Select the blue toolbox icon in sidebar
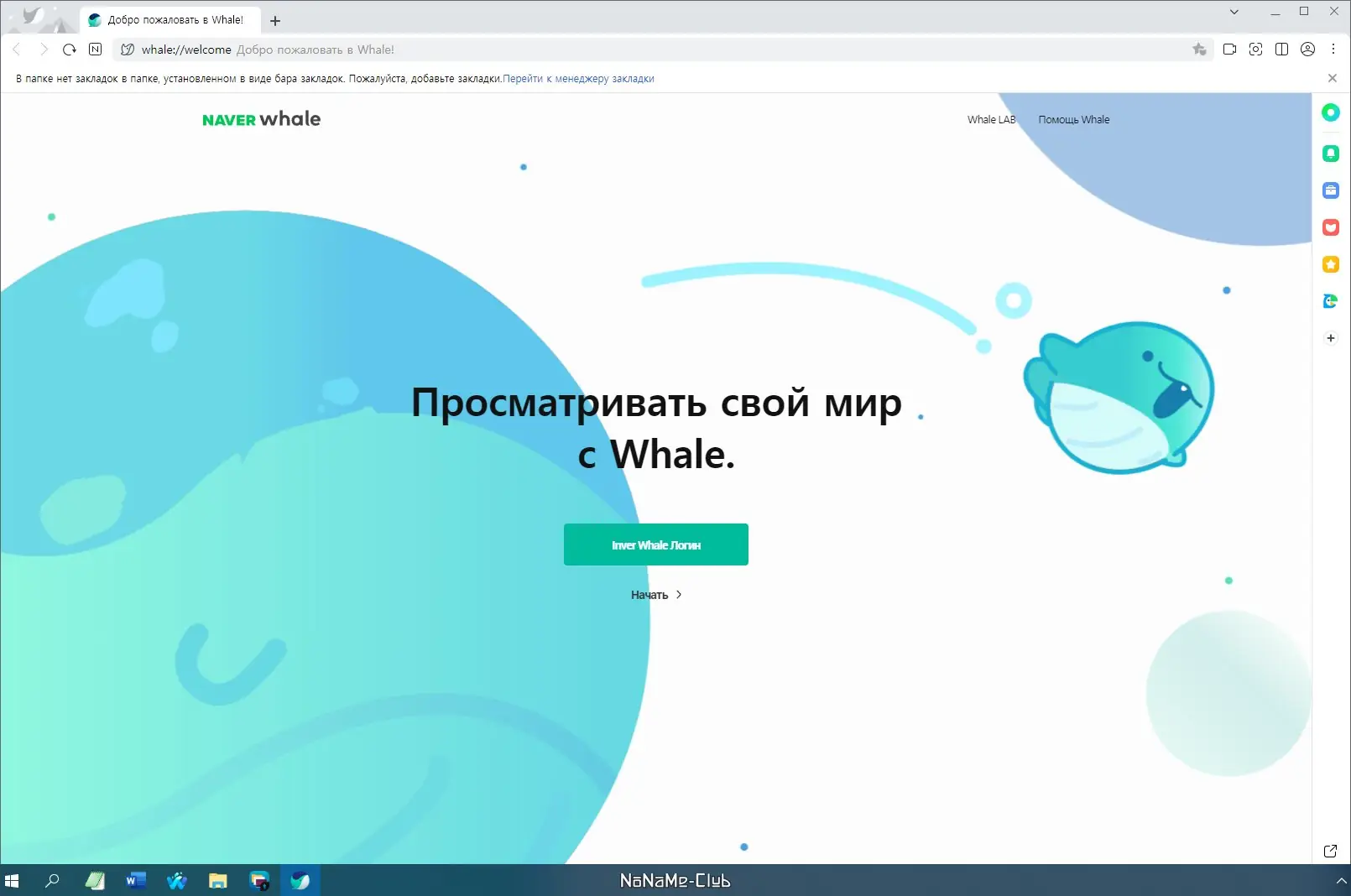The height and width of the screenshot is (896, 1351). tap(1331, 190)
